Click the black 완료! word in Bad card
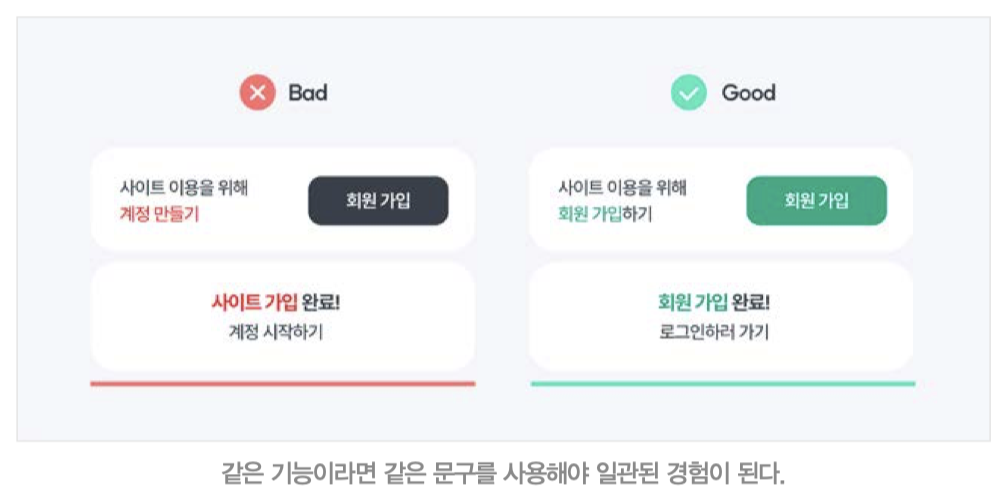The height and width of the screenshot is (500, 1006). point(321,302)
